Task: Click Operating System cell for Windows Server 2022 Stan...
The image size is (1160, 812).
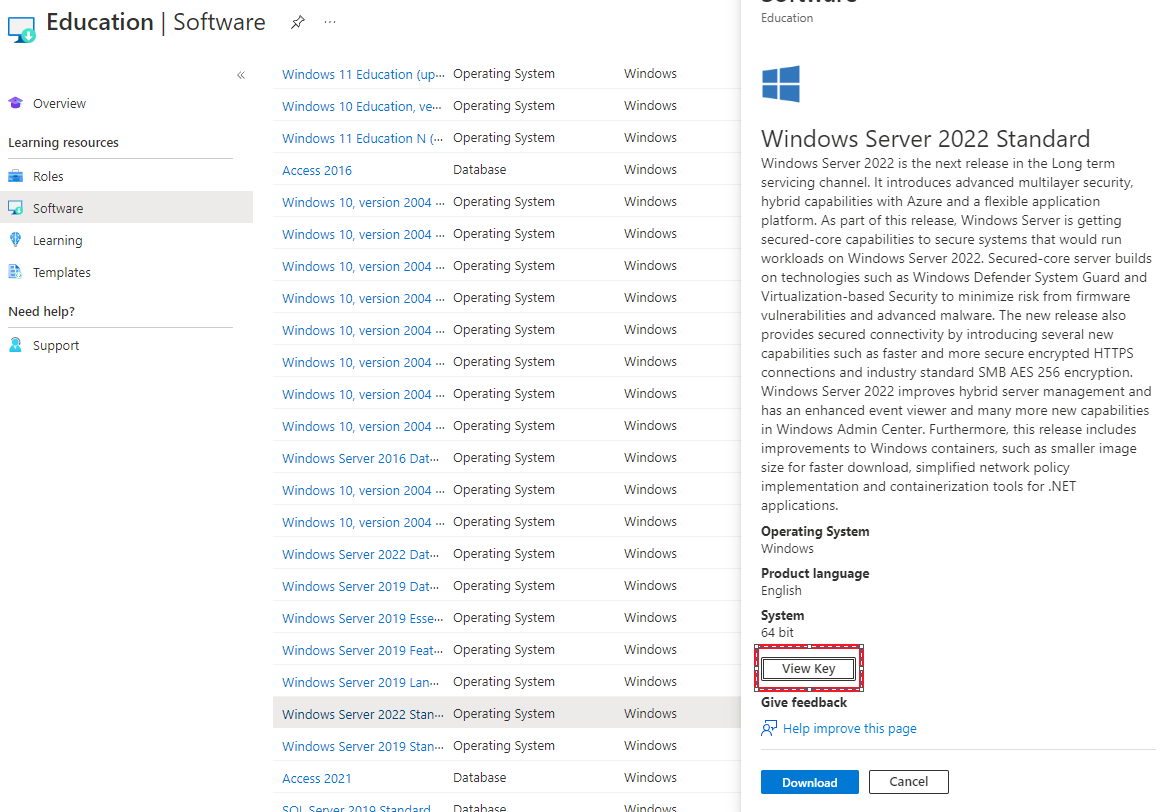Action: pos(504,714)
